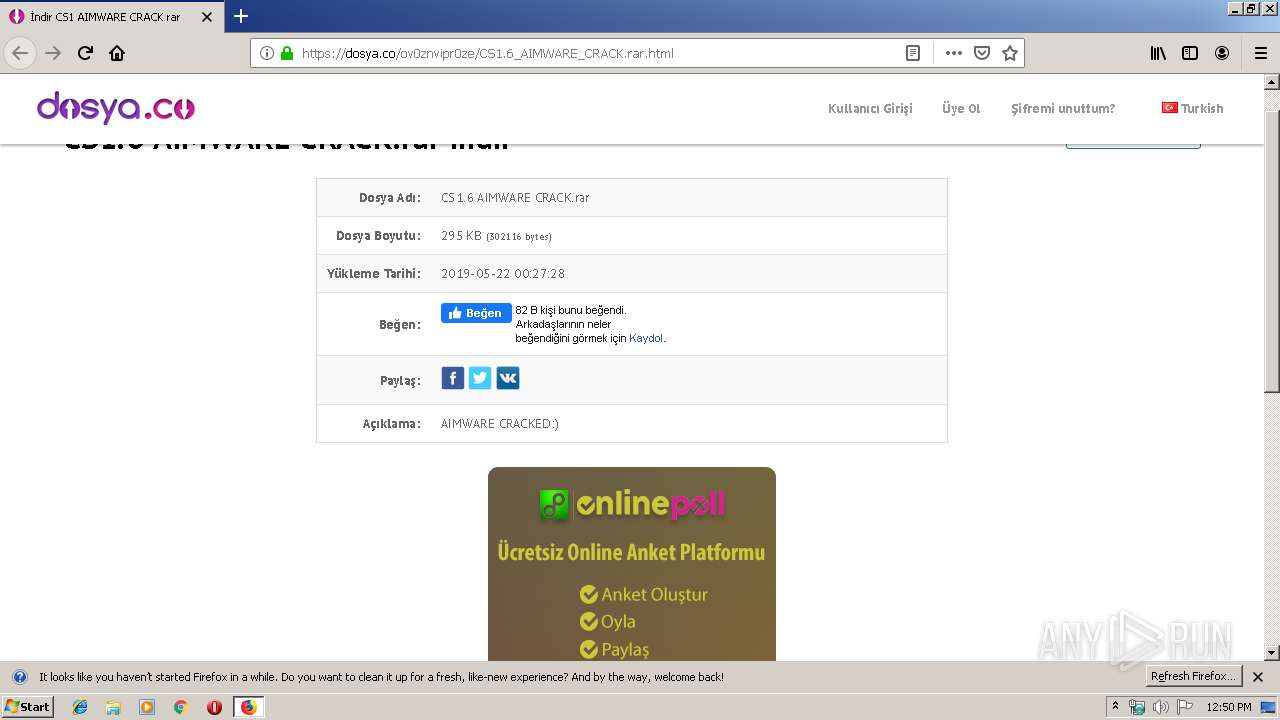The width and height of the screenshot is (1280, 720).
Task: Open page actions three-dot menu
Action: tap(954, 53)
